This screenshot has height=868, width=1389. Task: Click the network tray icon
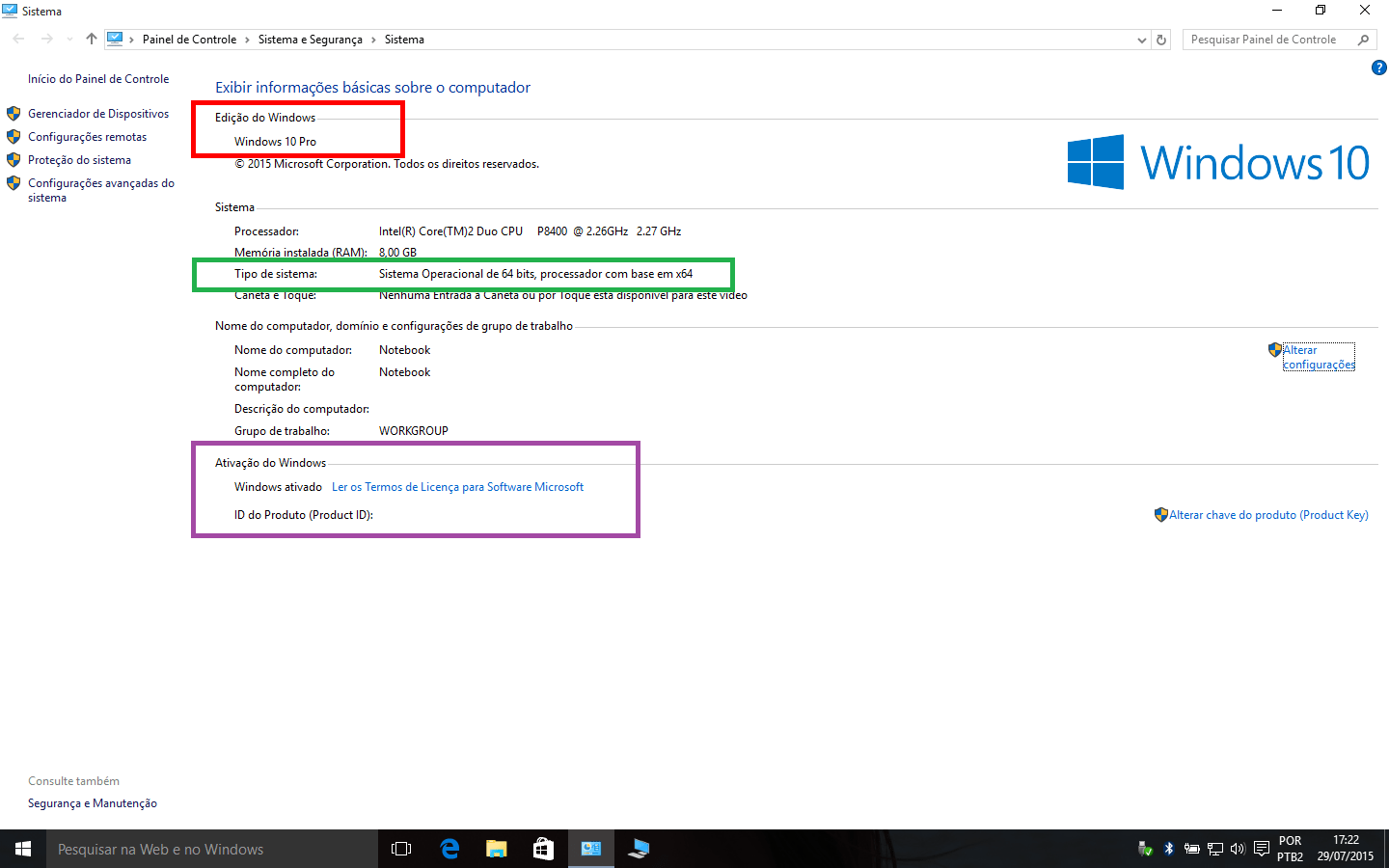pos(1215,849)
